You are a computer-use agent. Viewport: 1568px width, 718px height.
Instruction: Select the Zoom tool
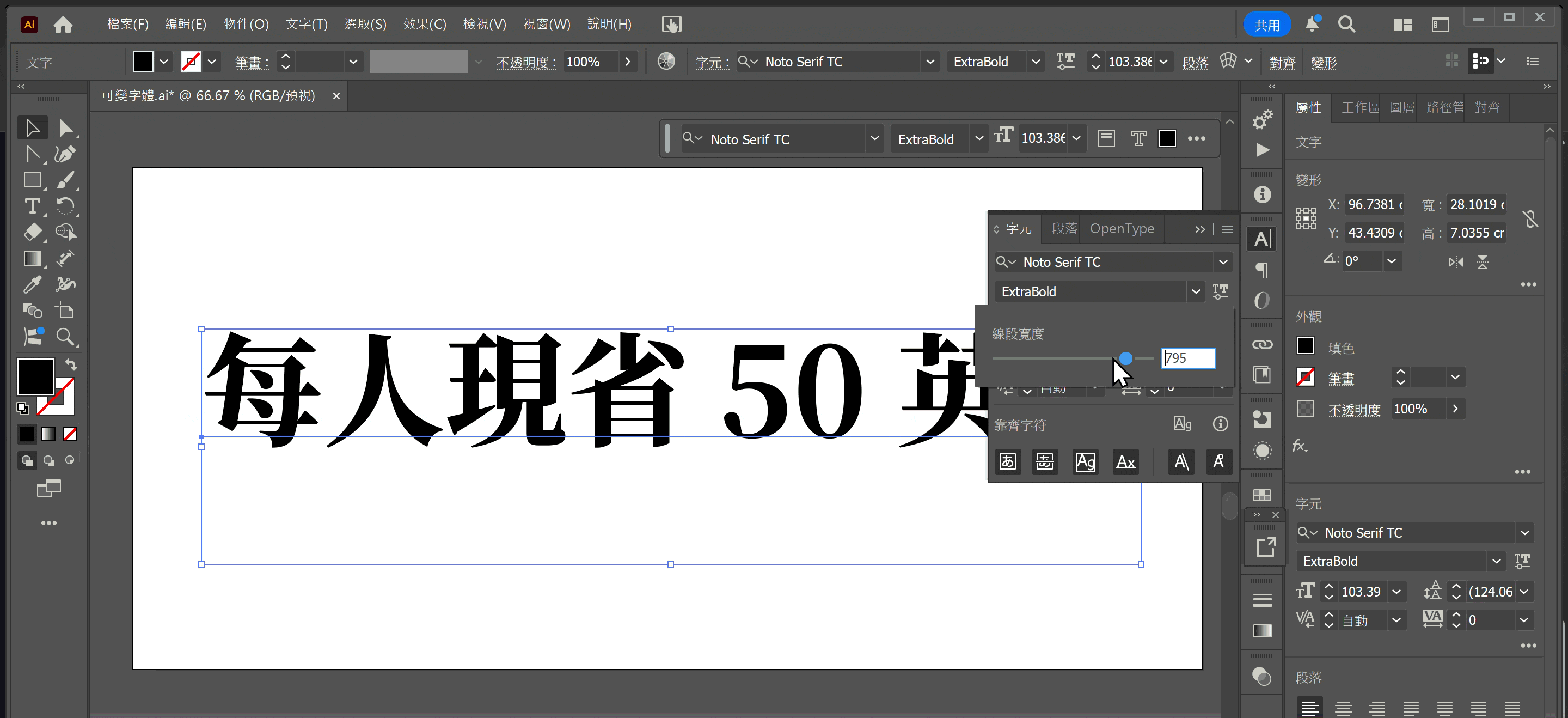click(66, 336)
